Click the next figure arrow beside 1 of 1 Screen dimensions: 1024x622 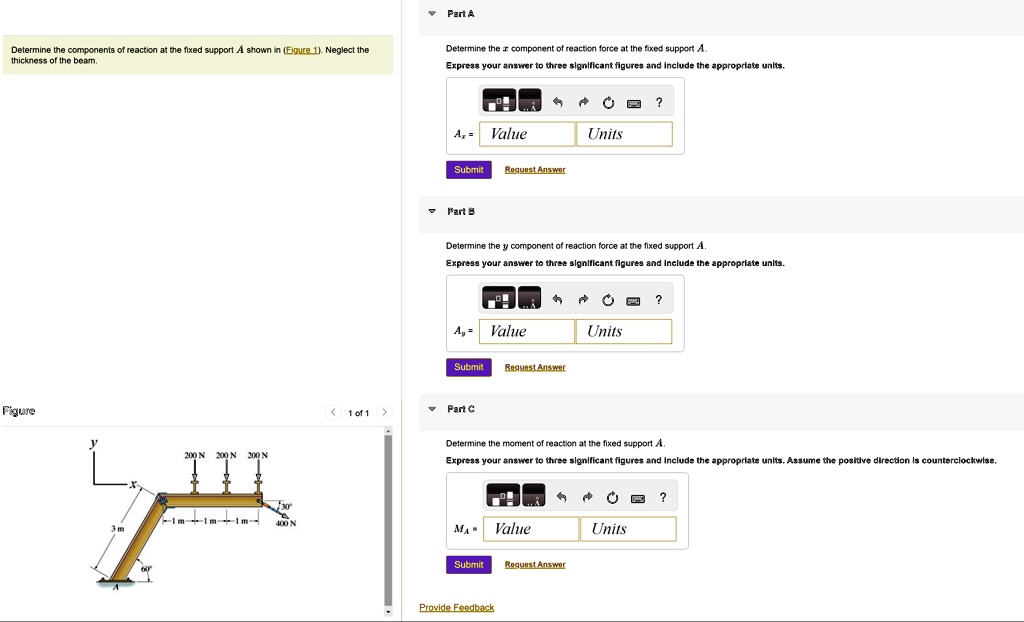tap(384, 411)
